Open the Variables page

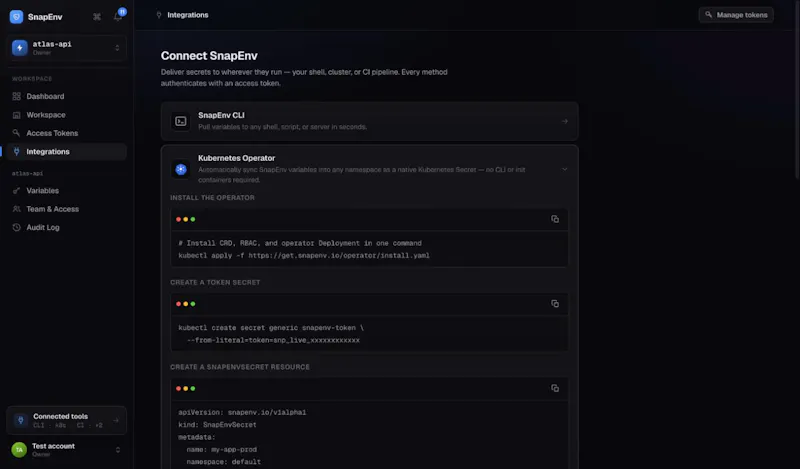[66, 190]
